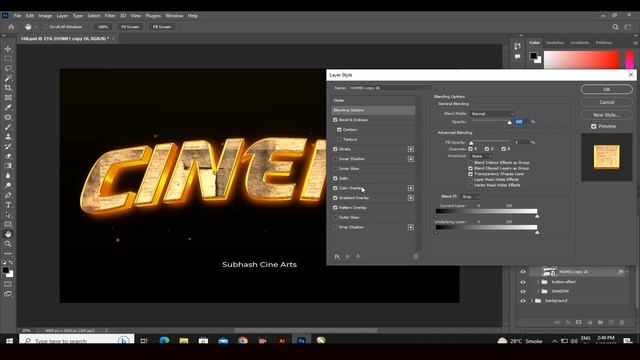Toggle the Contour checkbox

coord(339,130)
